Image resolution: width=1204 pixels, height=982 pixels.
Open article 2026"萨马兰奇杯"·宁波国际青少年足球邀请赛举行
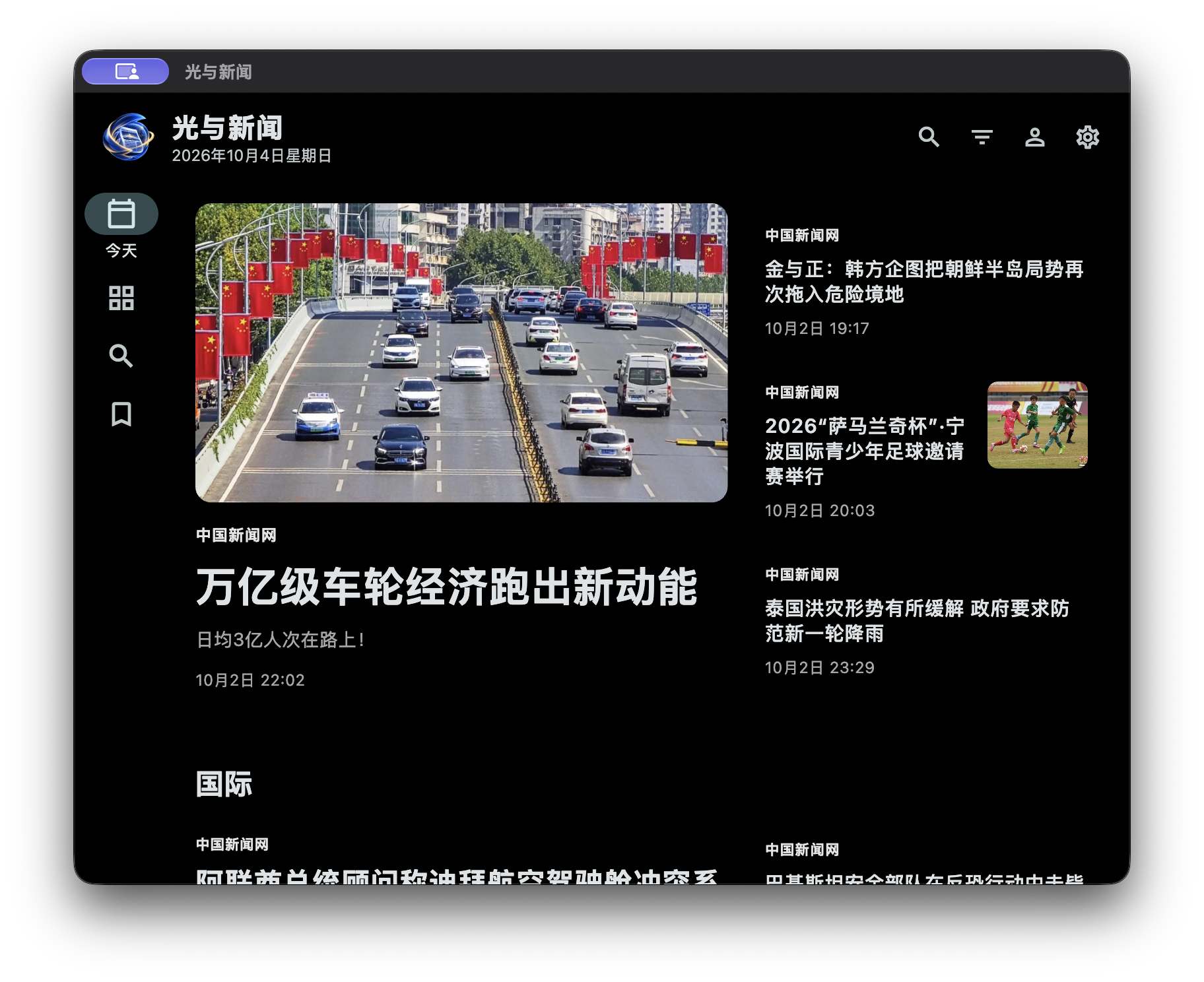coord(865,451)
